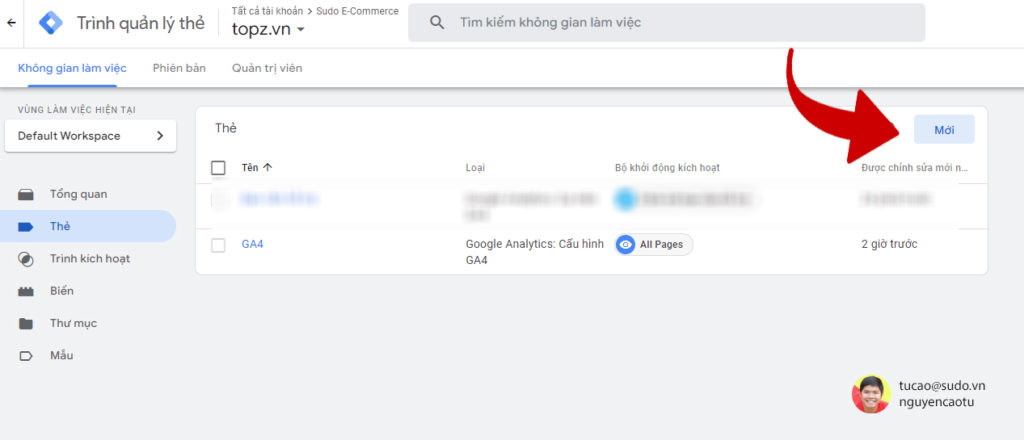Click the Bộ khởi động kích hoạt header
Viewport: 1024px width, 440px height.
(667, 168)
